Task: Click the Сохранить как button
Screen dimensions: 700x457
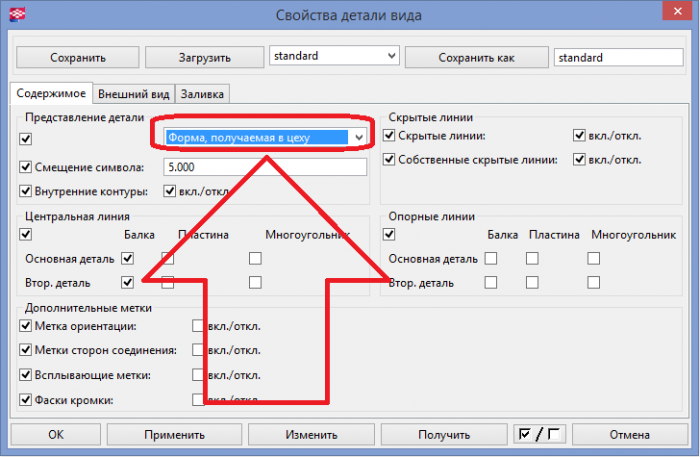Action: [x=476, y=58]
